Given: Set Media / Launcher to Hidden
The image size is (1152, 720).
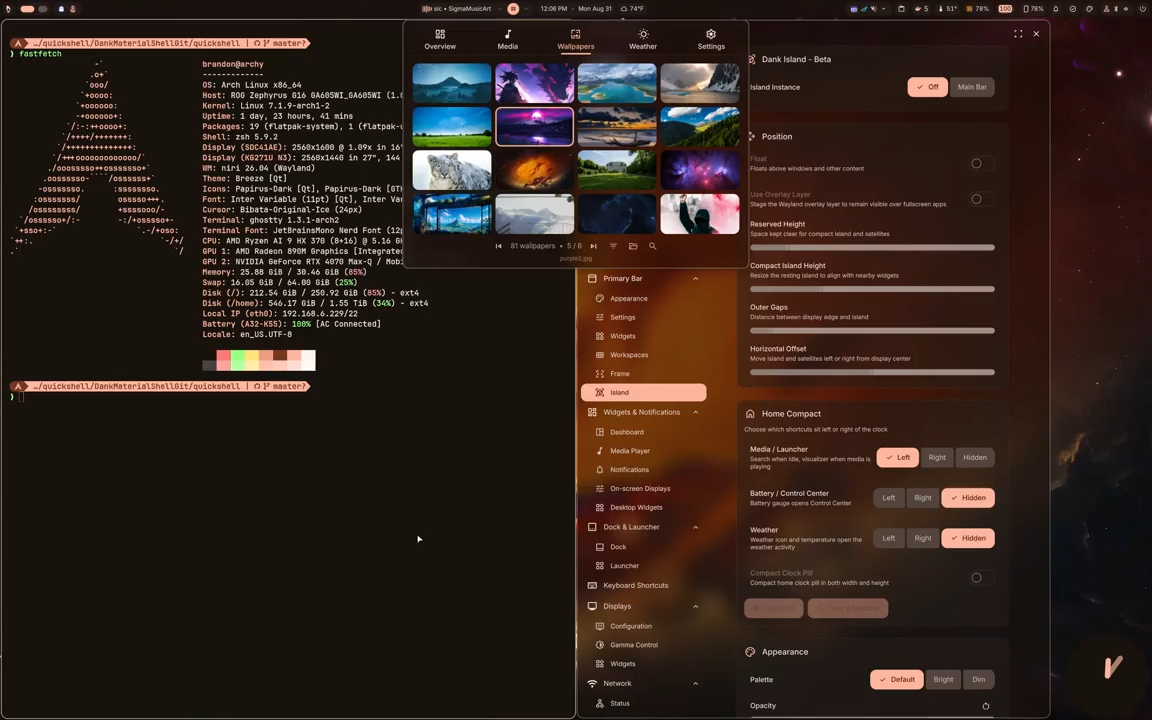Looking at the screenshot, I should coord(975,457).
